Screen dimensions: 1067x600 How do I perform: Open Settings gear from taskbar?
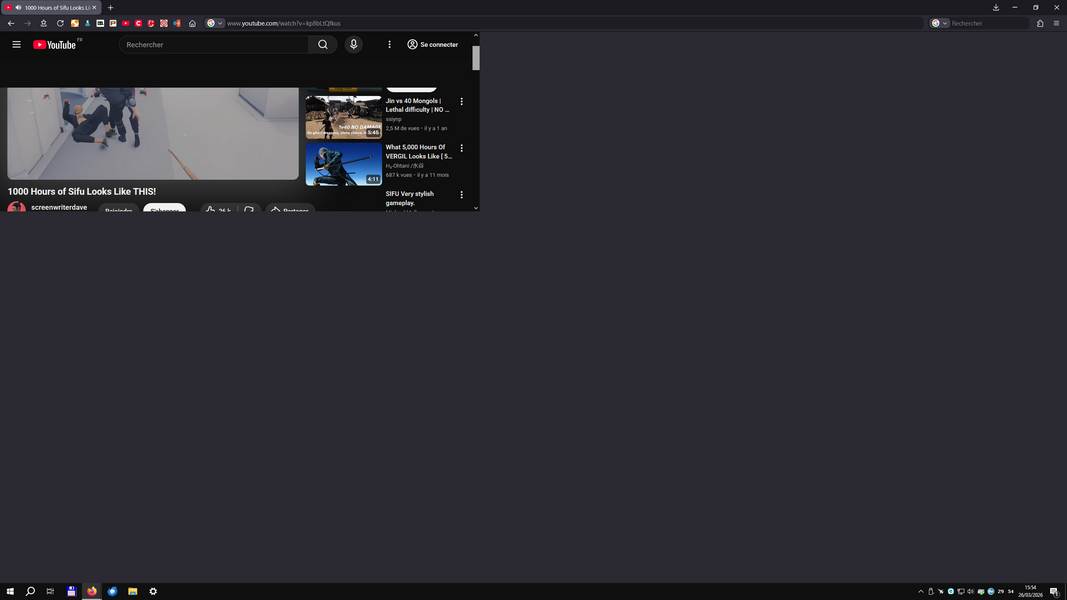coord(153,591)
